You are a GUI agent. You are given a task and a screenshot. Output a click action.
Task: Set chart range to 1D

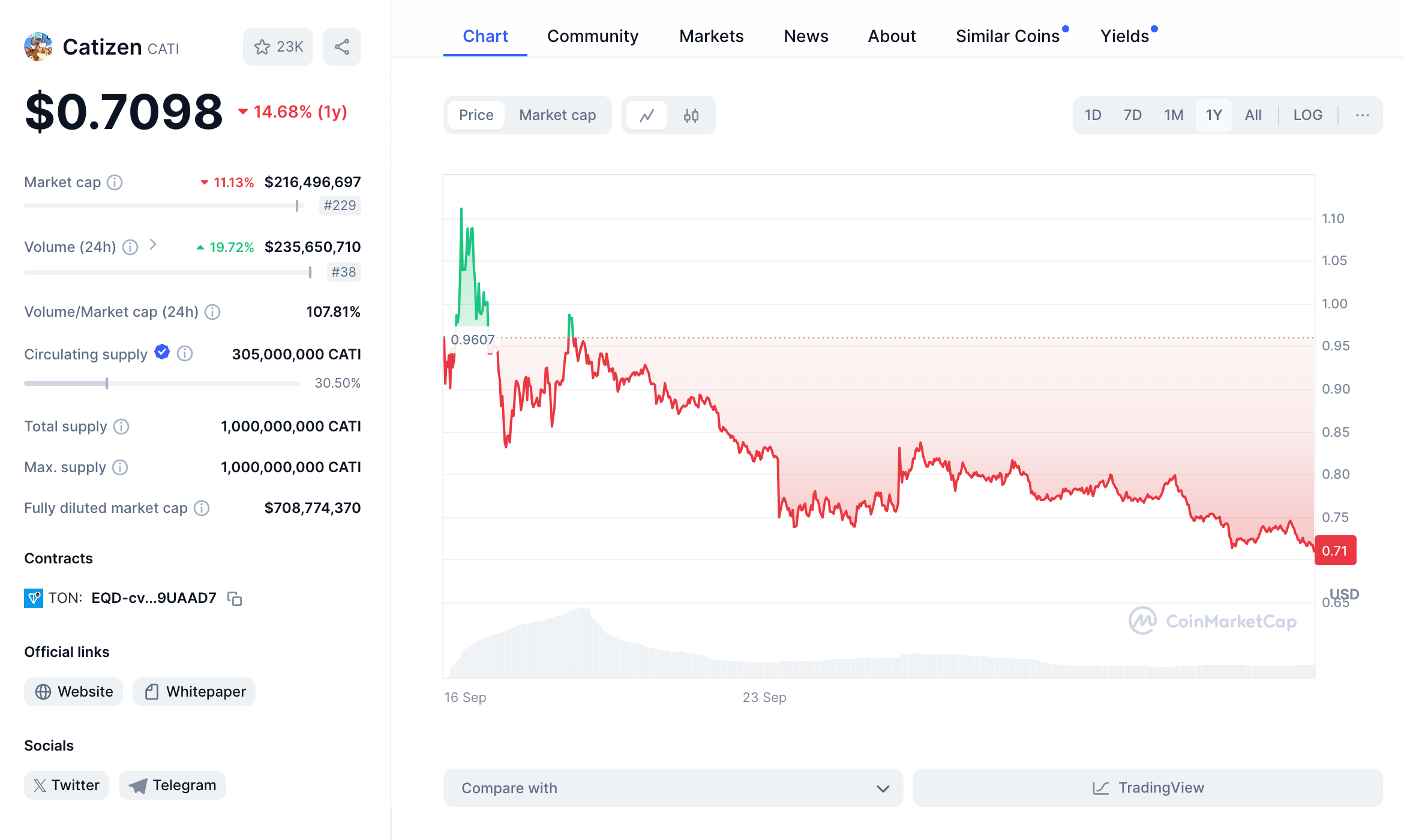click(x=1093, y=115)
